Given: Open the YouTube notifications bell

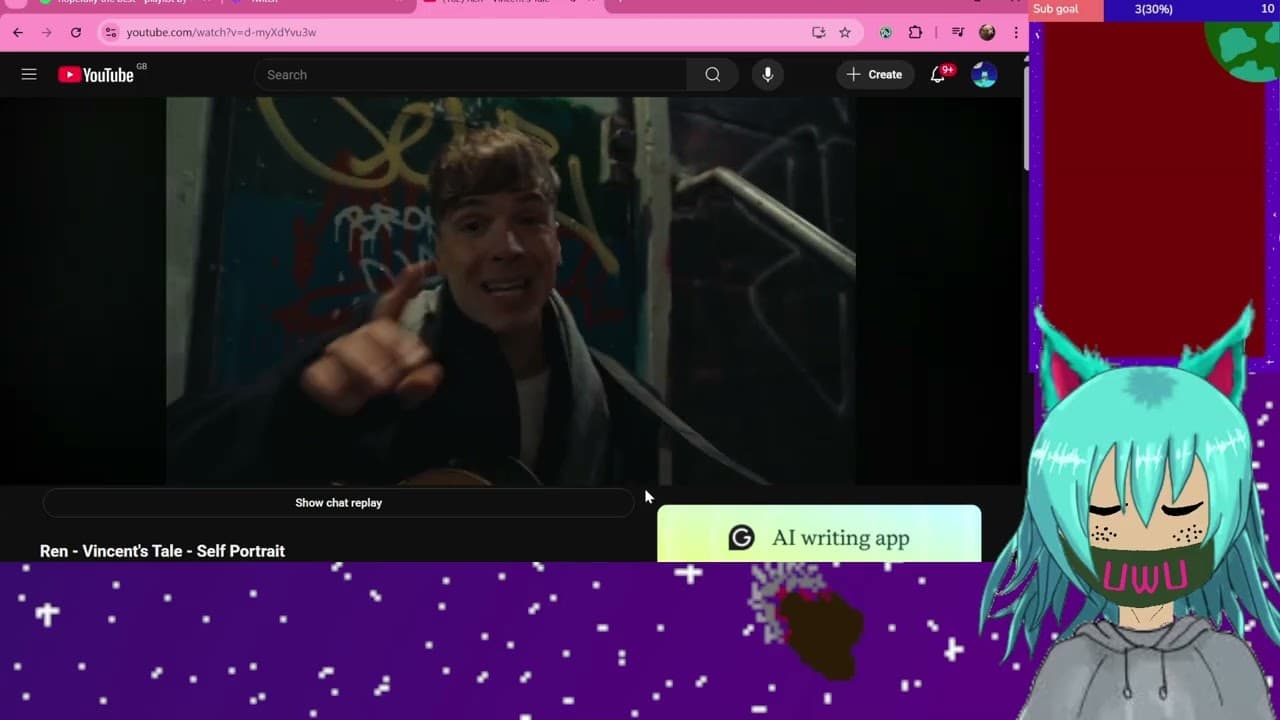Looking at the screenshot, I should [938, 75].
